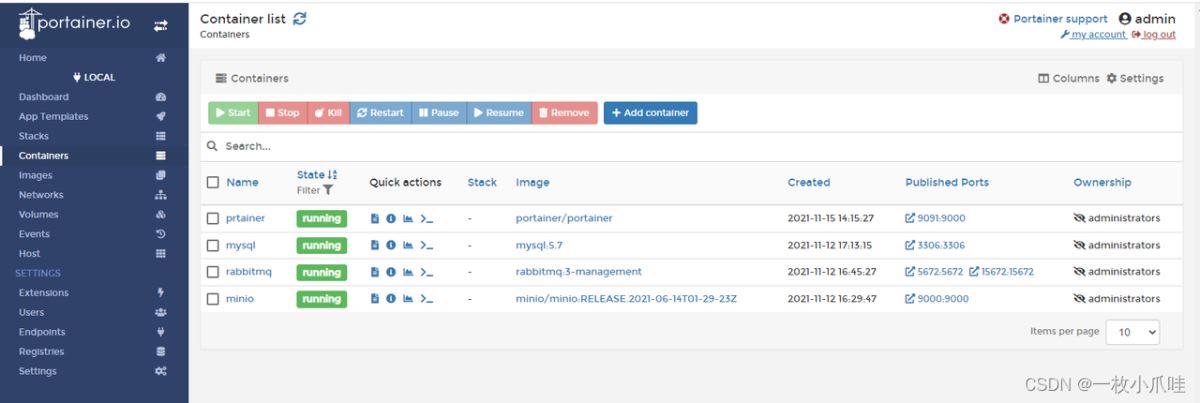Click the search magnifier icon
Viewport: 1200px width, 403px height.
212,146
